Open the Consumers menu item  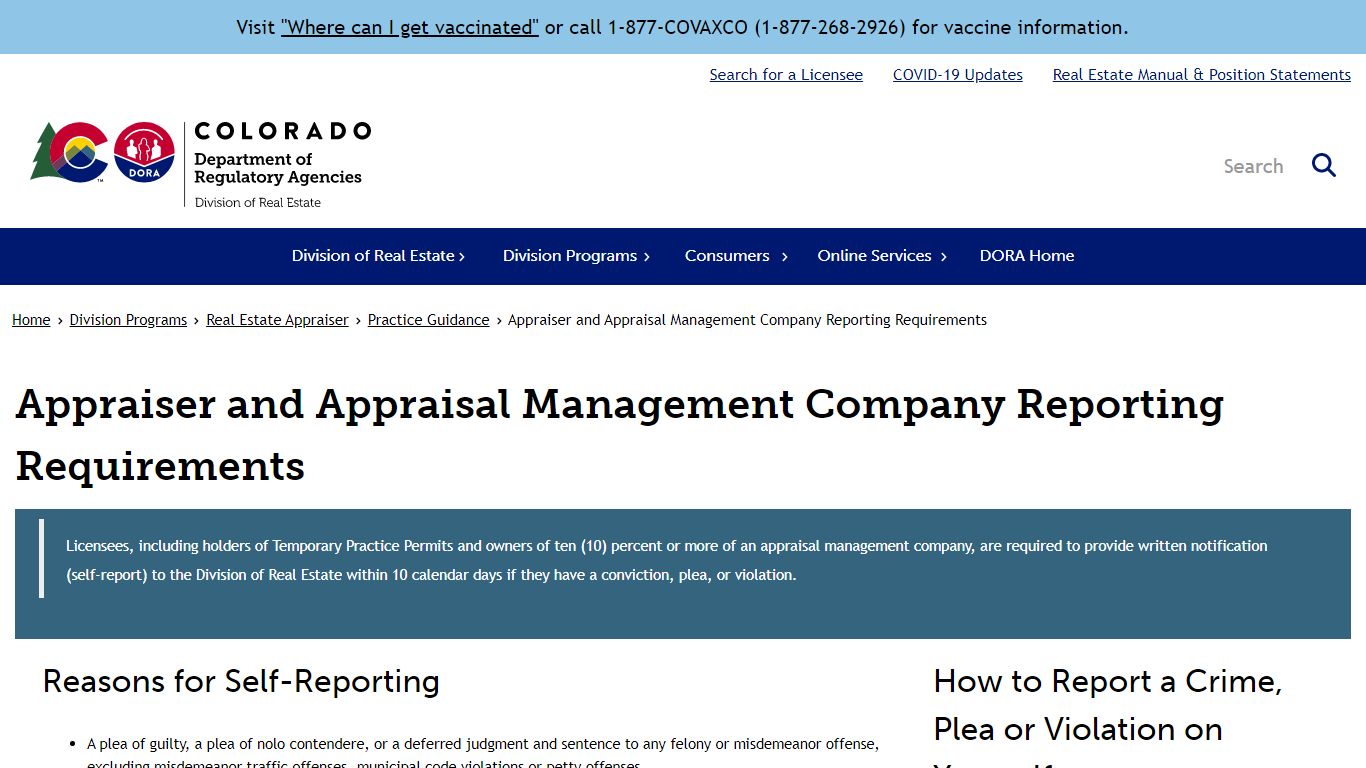[727, 256]
